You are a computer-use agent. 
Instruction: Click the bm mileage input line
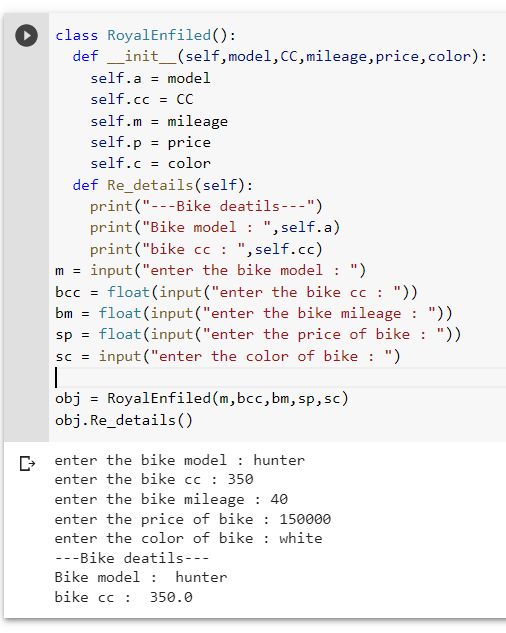point(254,313)
